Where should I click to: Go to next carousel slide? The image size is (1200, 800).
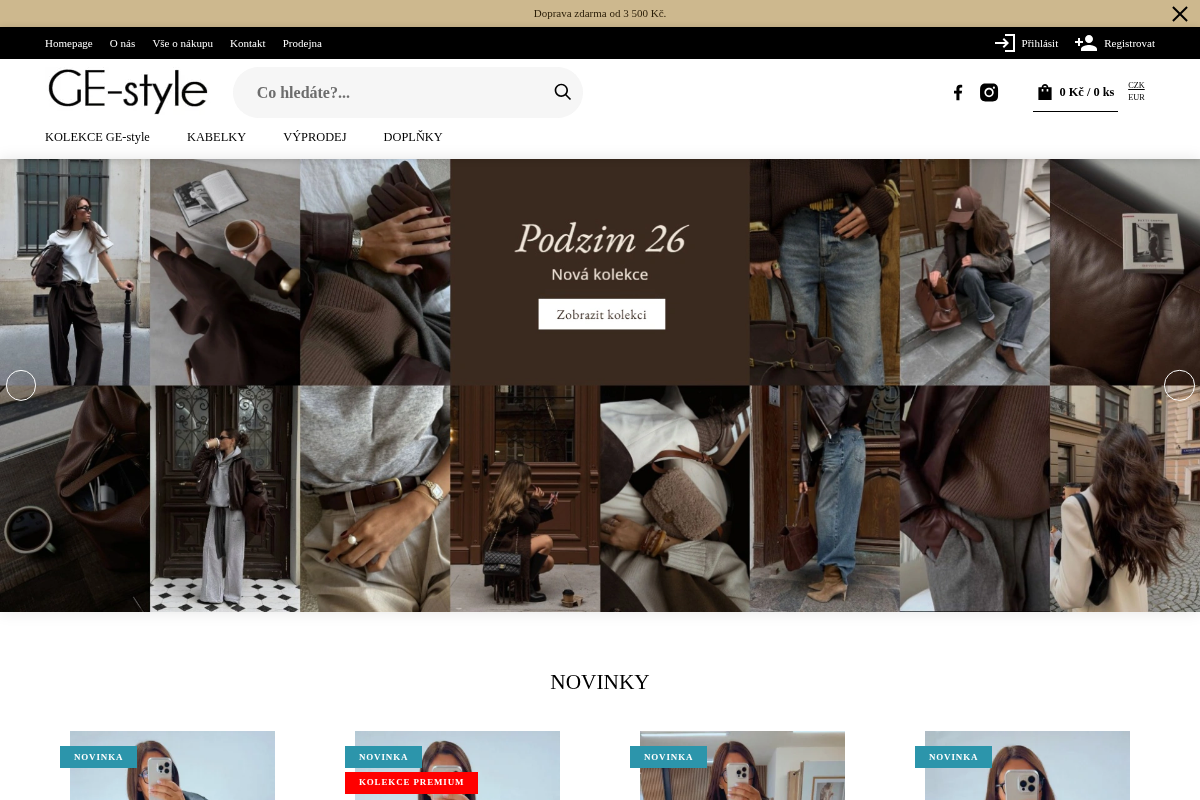[1180, 385]
